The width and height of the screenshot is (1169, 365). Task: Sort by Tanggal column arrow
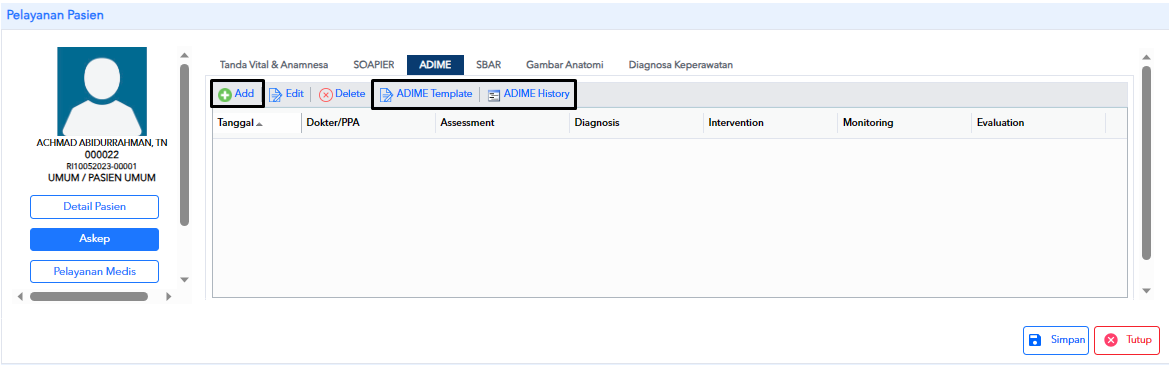point(259,124)
